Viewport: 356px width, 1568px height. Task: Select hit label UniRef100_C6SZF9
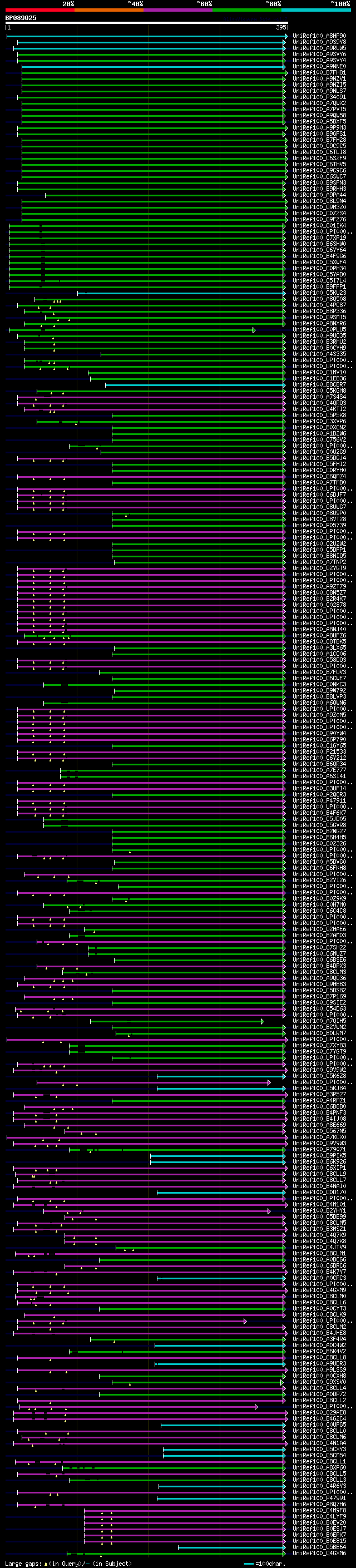319,159
